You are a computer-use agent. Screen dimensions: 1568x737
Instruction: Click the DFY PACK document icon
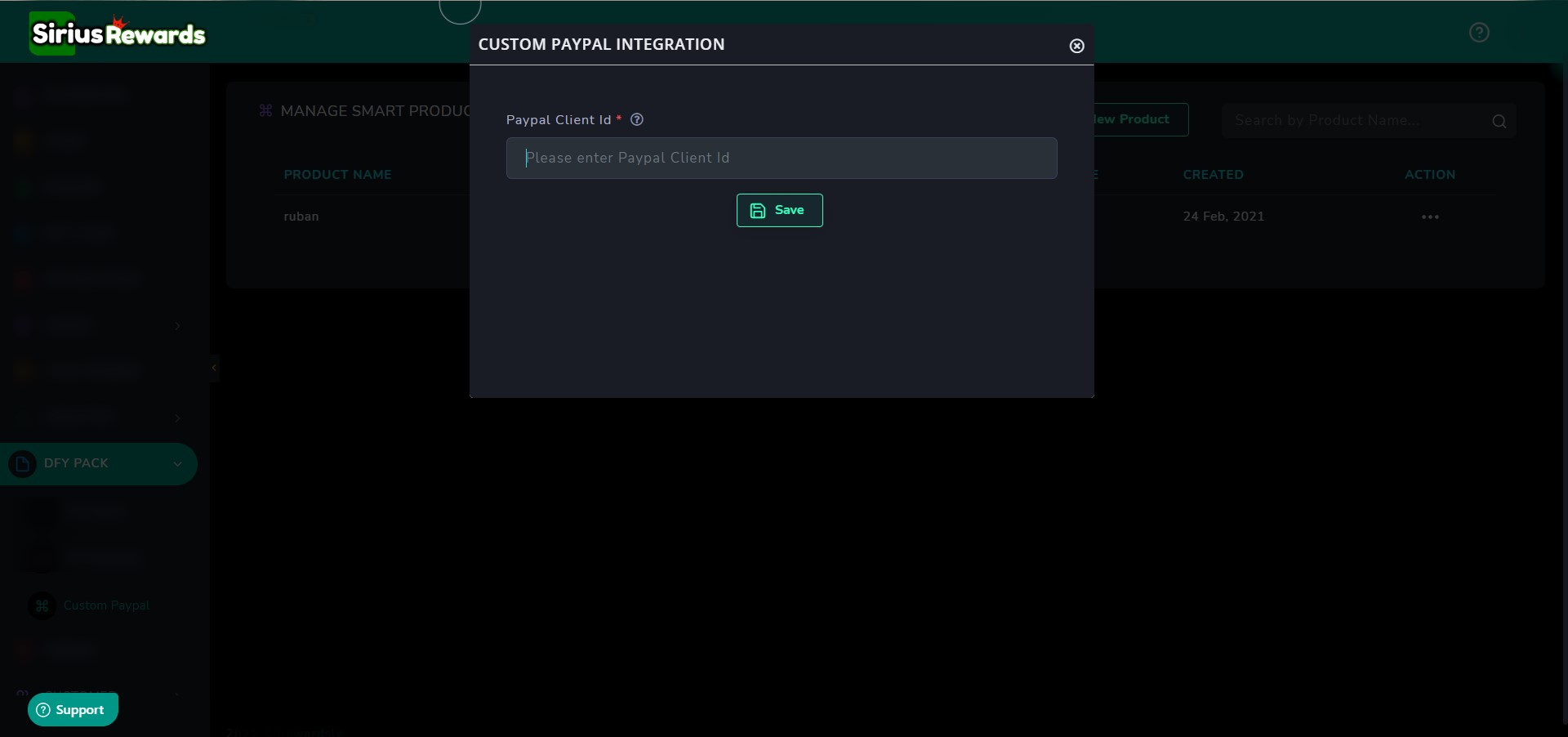(22, 464)
